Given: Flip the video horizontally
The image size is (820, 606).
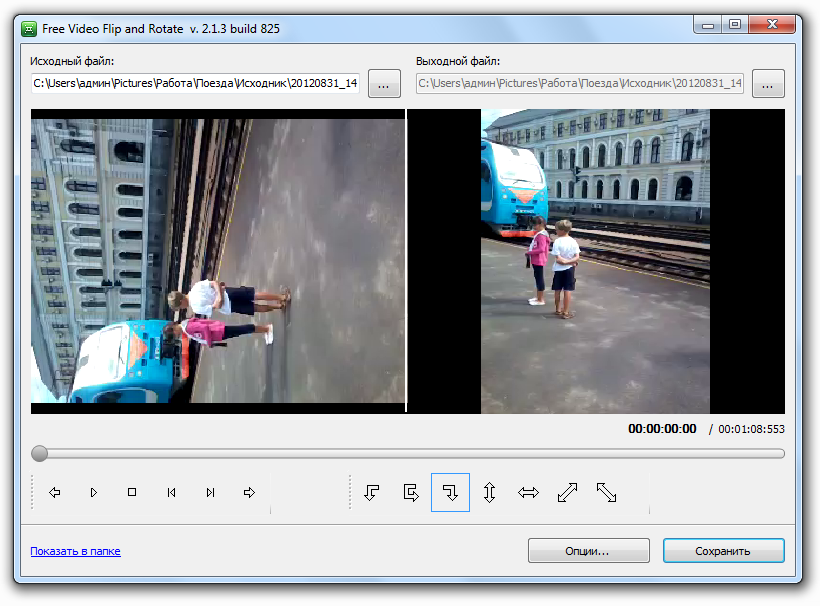Looking at the screenshot, I should [x=528, y=492].
